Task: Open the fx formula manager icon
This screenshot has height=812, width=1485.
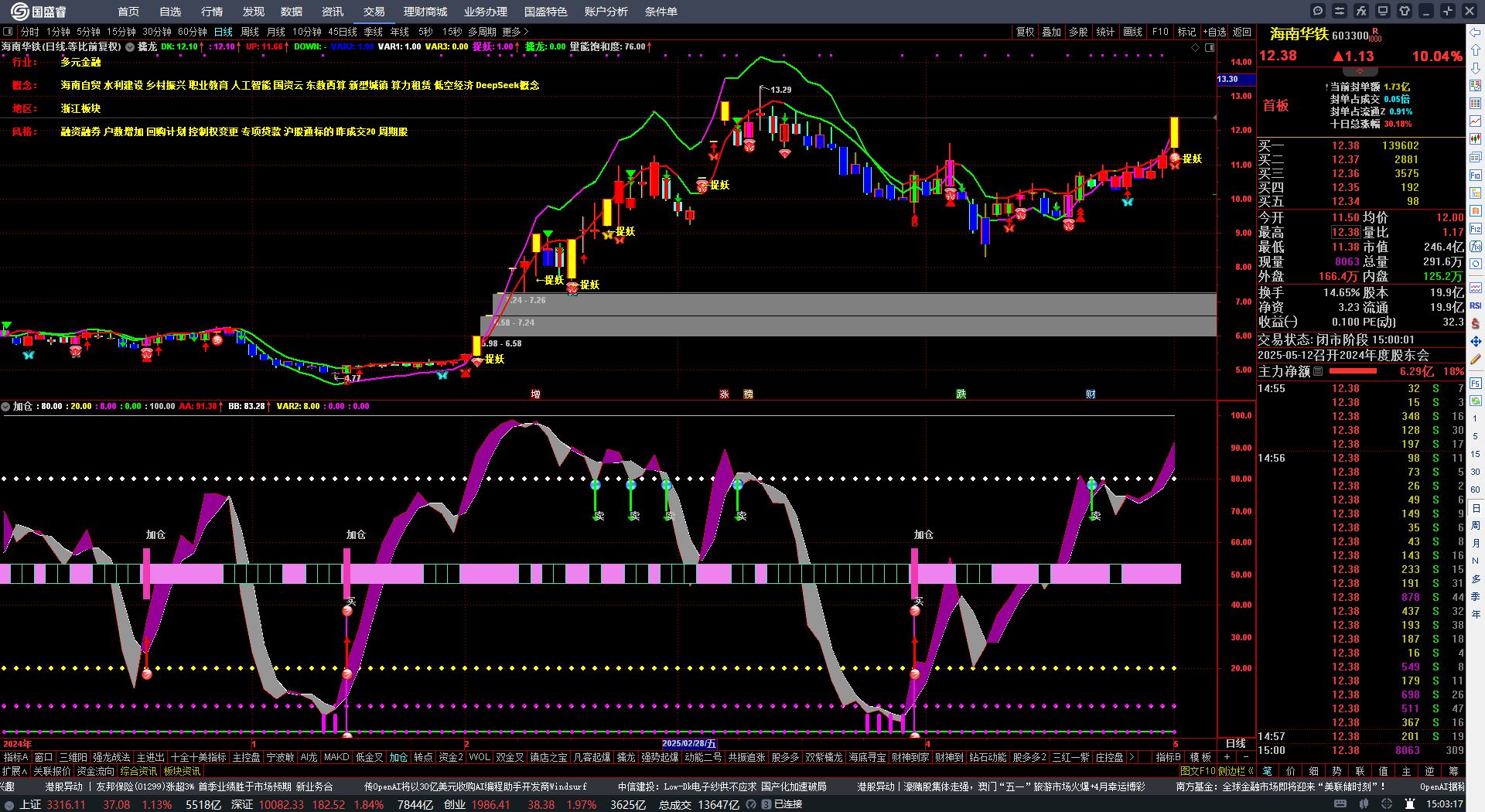Action: click(1361, 11)
